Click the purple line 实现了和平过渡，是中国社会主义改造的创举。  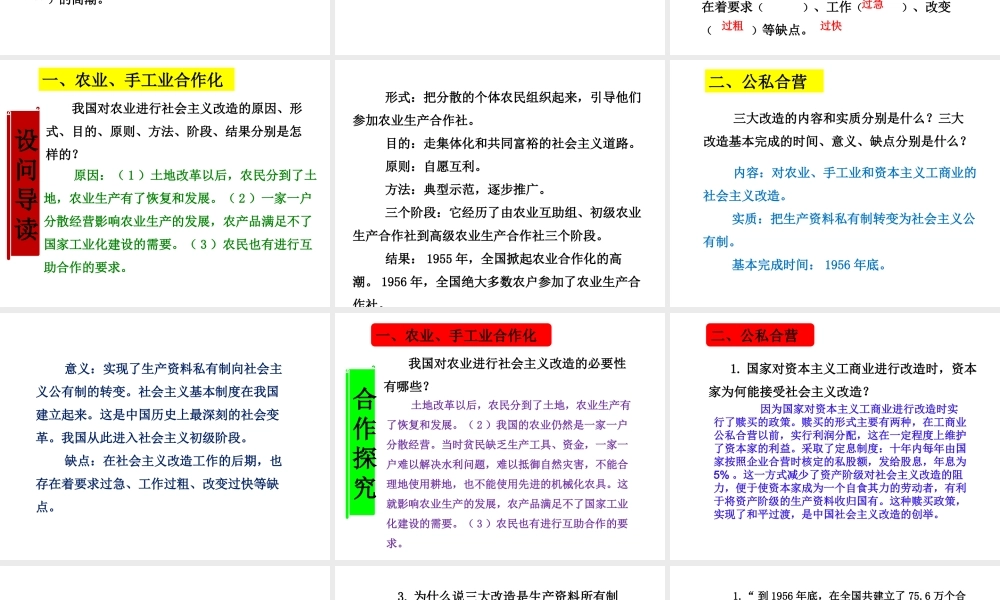[x=827, y=515]
